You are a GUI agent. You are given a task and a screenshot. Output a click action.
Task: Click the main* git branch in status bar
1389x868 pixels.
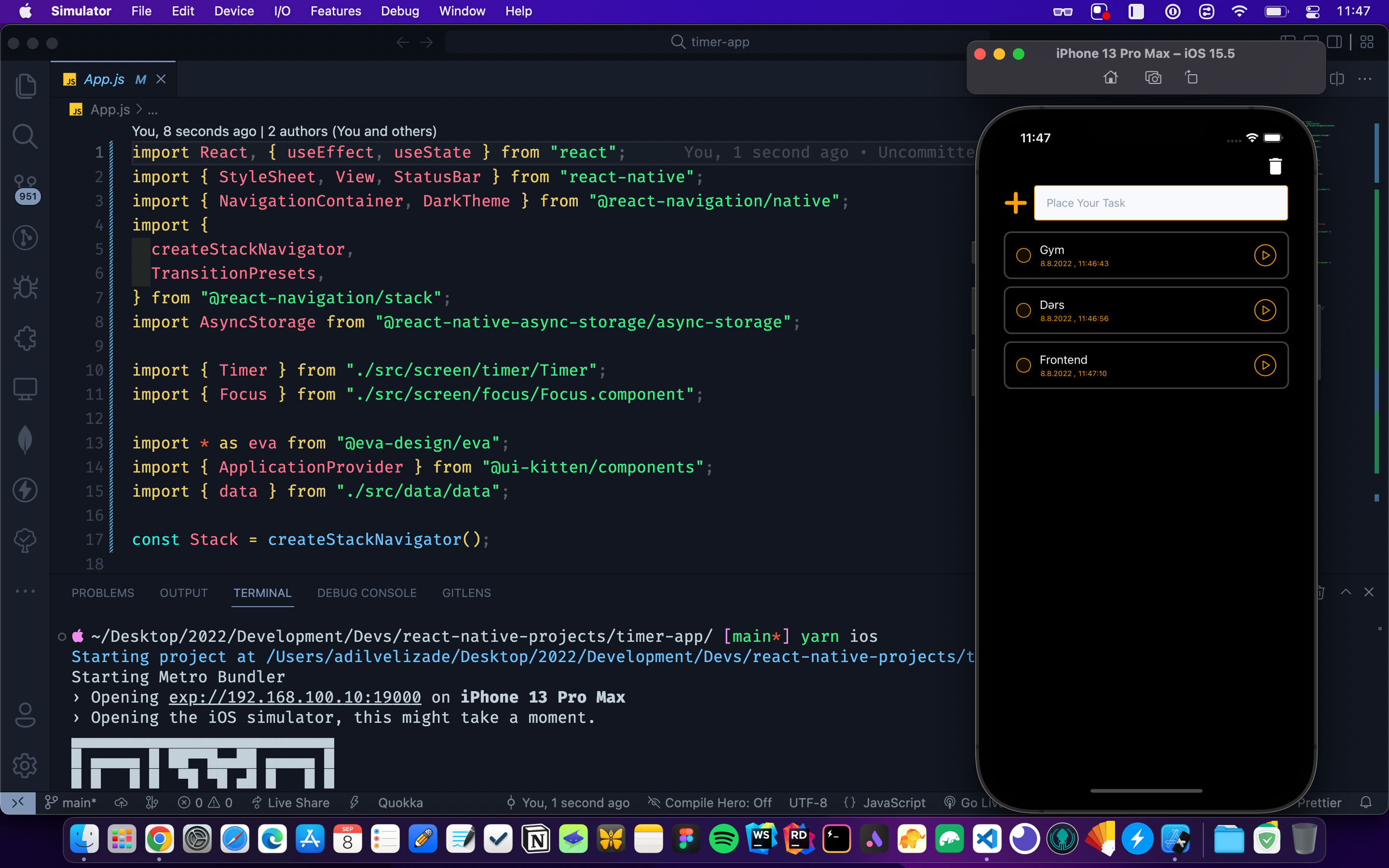[70, 802]
